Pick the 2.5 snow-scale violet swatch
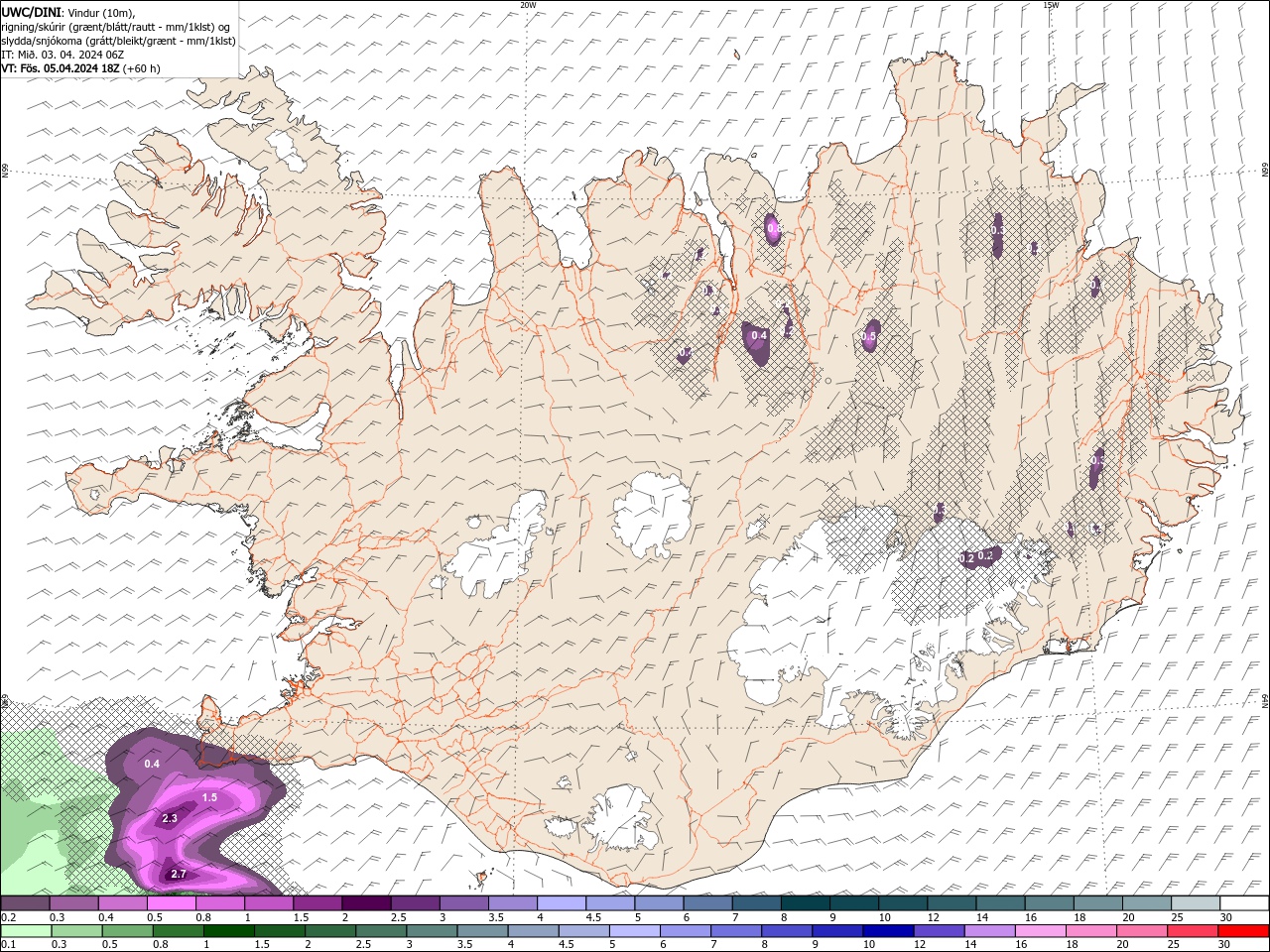The height and width of the screenshot is (952, 1270). pyautogui.click(x=415, y=904)
